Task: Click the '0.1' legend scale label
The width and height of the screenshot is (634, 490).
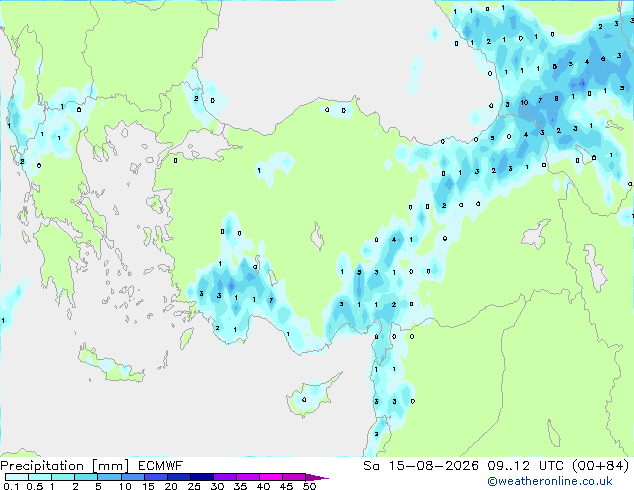Action: point(11,486)
